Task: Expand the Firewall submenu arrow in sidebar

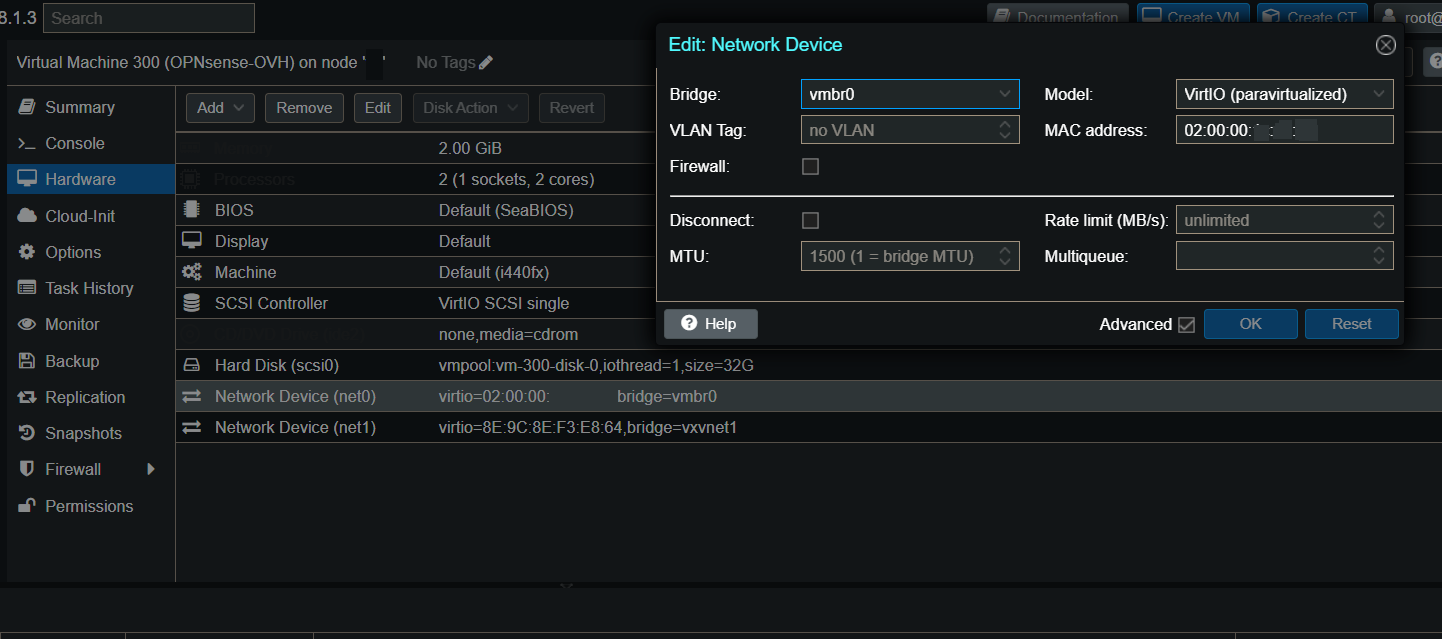Action: pos(151,469)
